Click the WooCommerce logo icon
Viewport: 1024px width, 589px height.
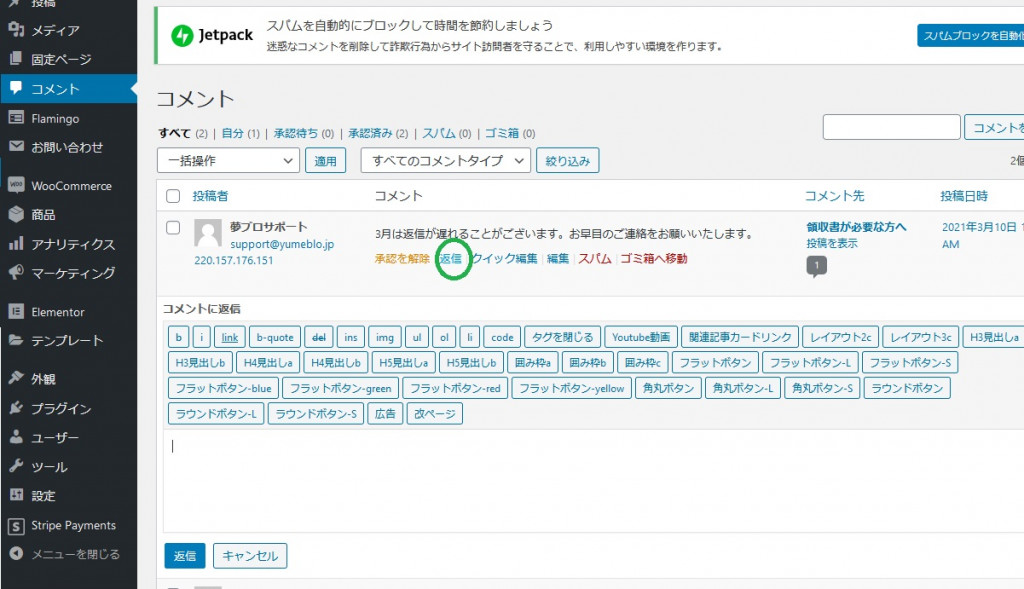[x=16, y=185]
